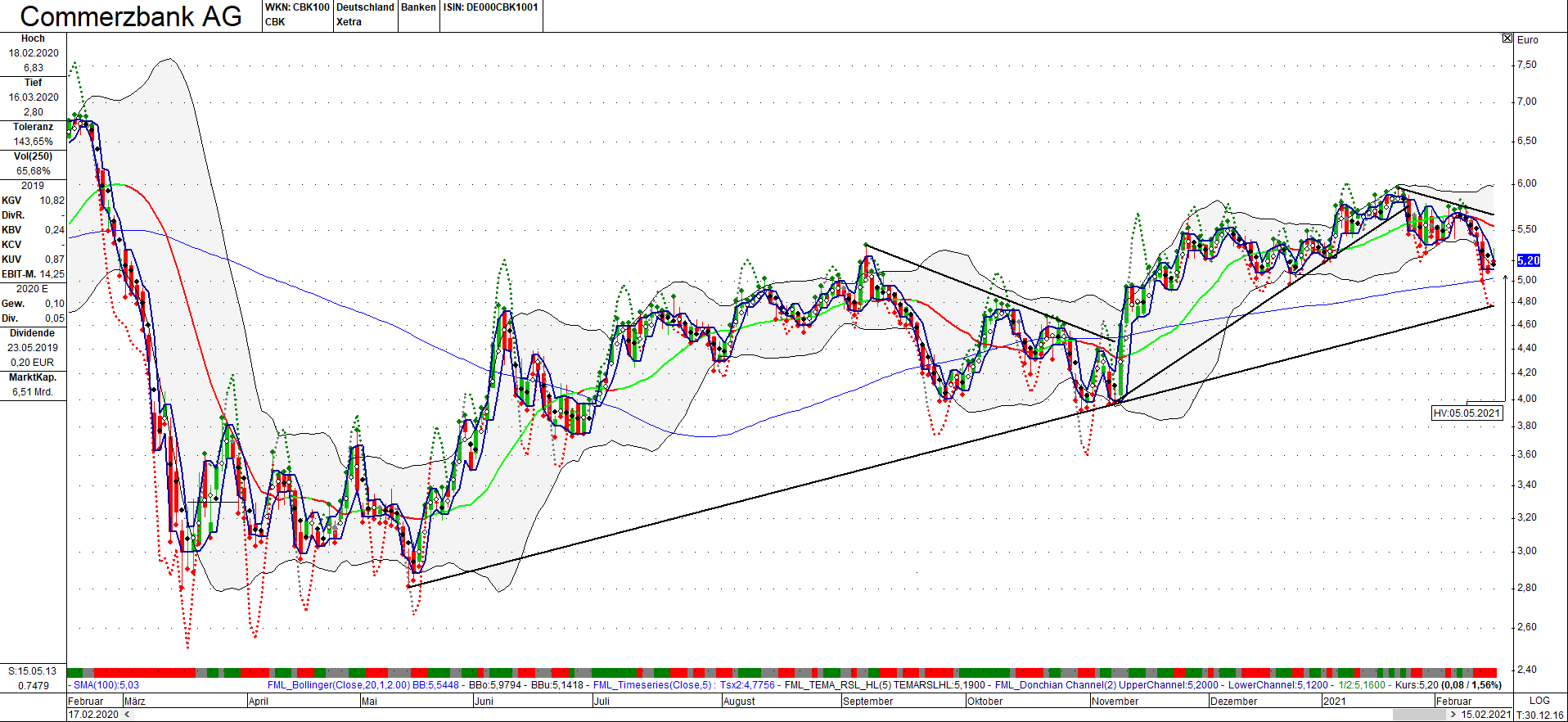The image size is (1568, 722).
Task: Click the Vol(250) label
Action: pos(33,156)
